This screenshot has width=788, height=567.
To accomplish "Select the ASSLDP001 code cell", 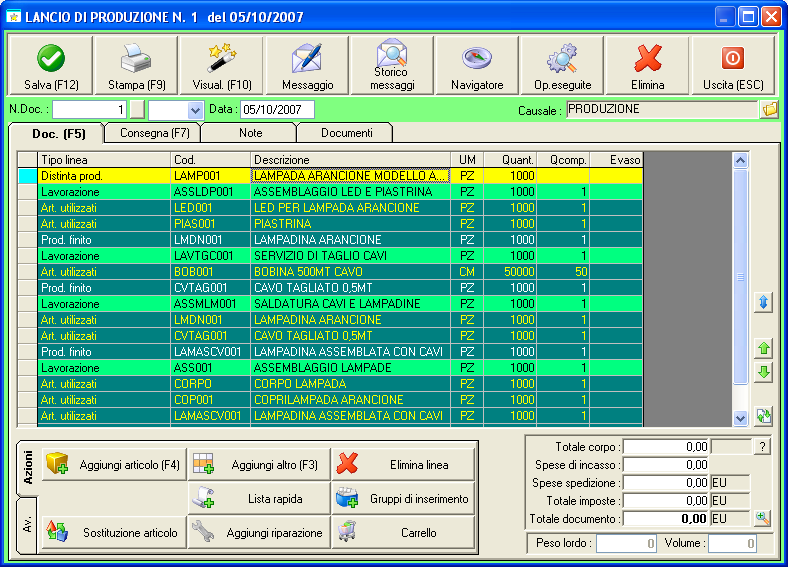I will [210, 192].
